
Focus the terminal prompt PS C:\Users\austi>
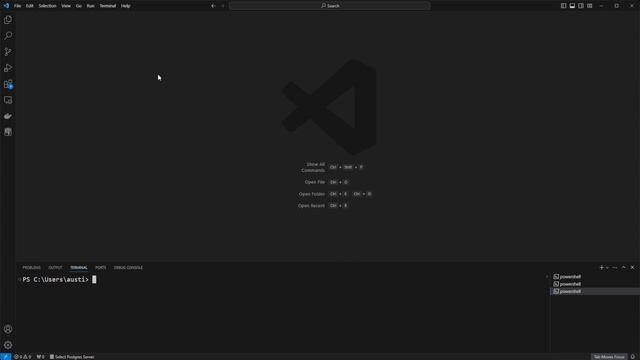coord(56,279)
